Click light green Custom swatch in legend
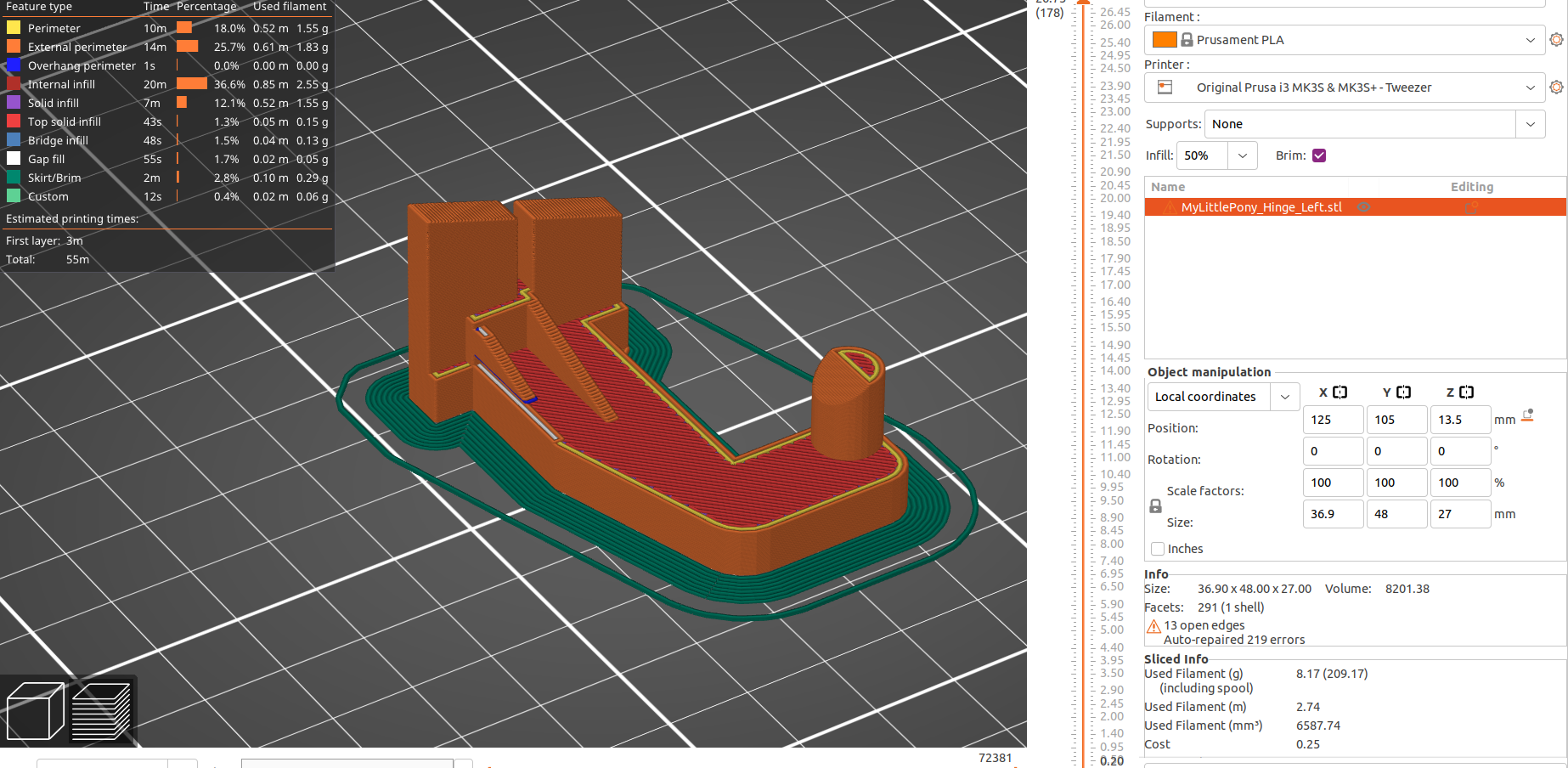The width and height of the screenshot is (1568, 768). point(14,196)
